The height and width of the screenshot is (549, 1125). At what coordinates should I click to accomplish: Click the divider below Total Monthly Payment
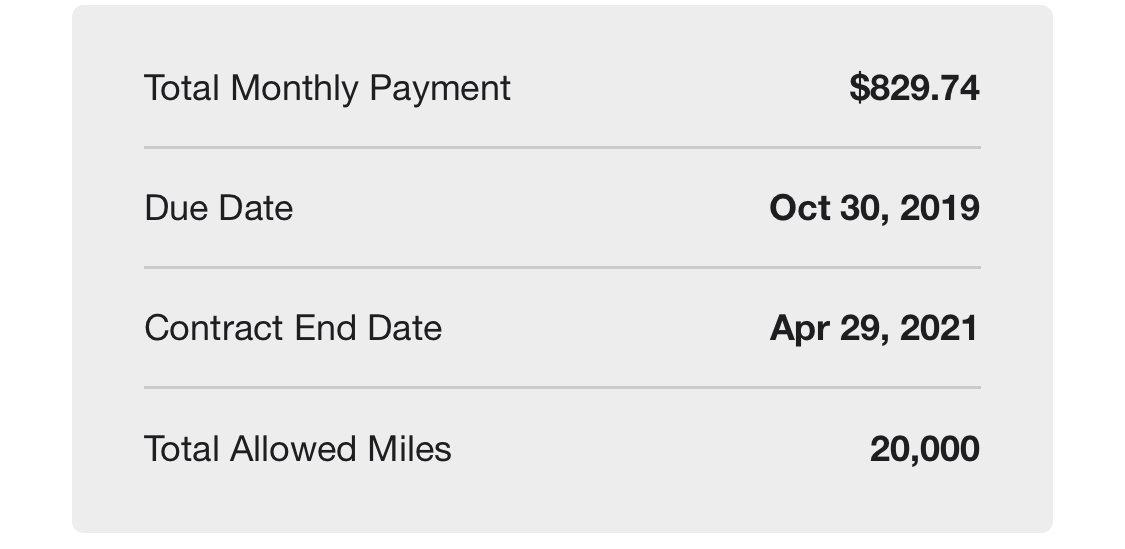562,147
